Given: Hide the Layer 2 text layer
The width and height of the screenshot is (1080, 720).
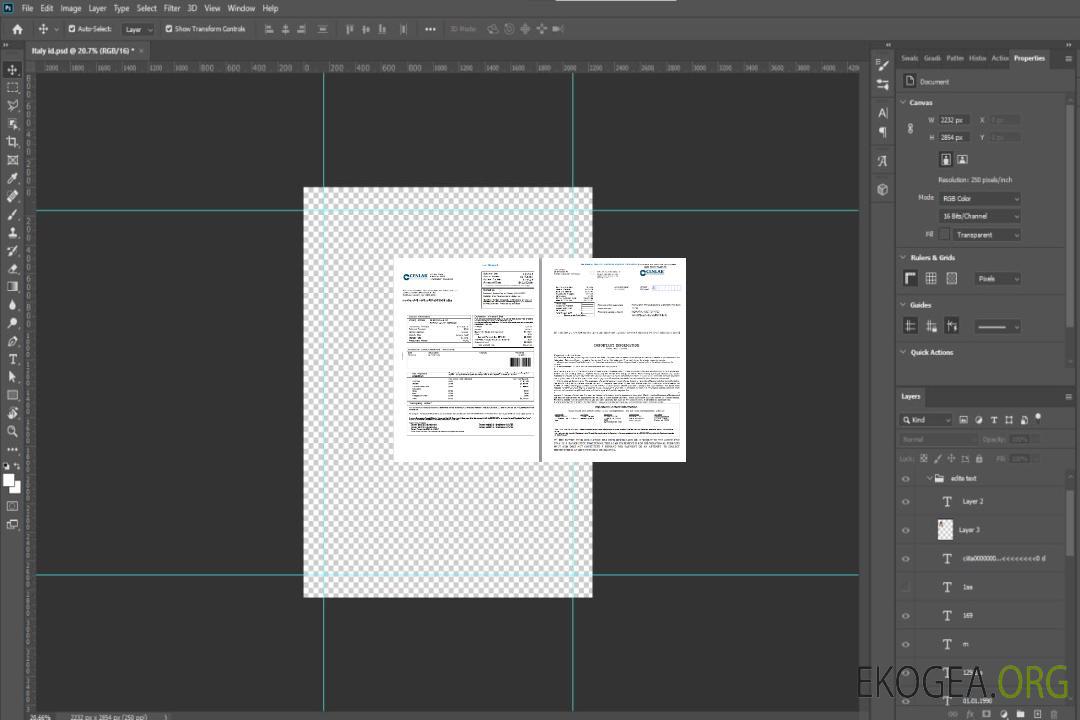Looking at the screenshot, I should [x=906, y=501].
